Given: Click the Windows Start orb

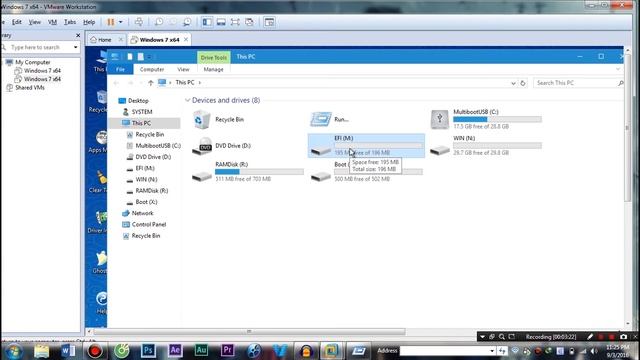Looking at the screenshot, I should point(14,351).
